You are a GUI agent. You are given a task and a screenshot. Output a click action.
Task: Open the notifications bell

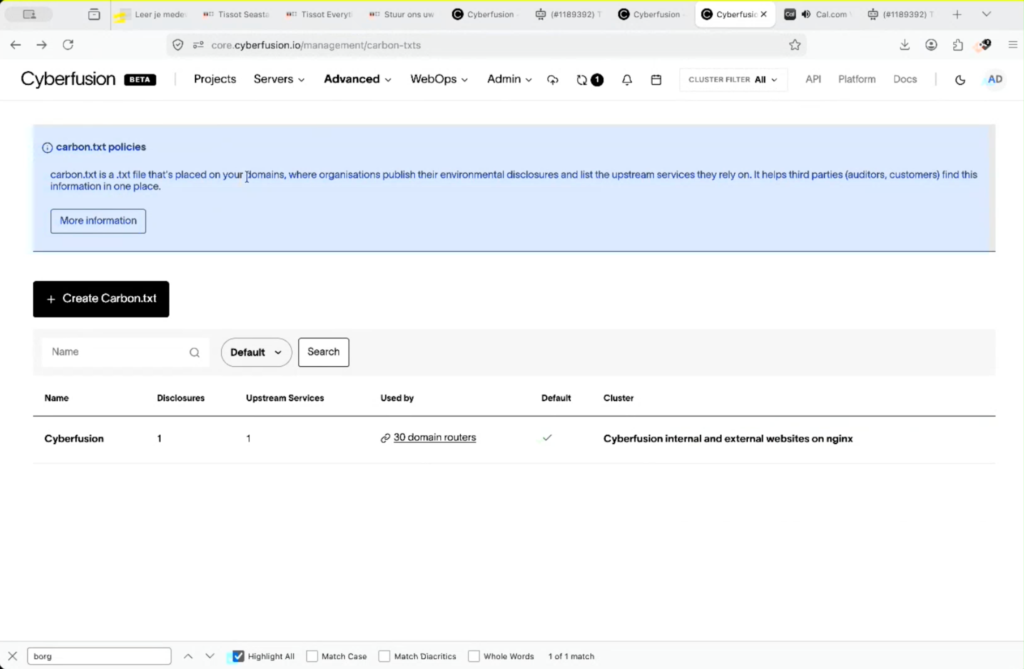point(626,80)
